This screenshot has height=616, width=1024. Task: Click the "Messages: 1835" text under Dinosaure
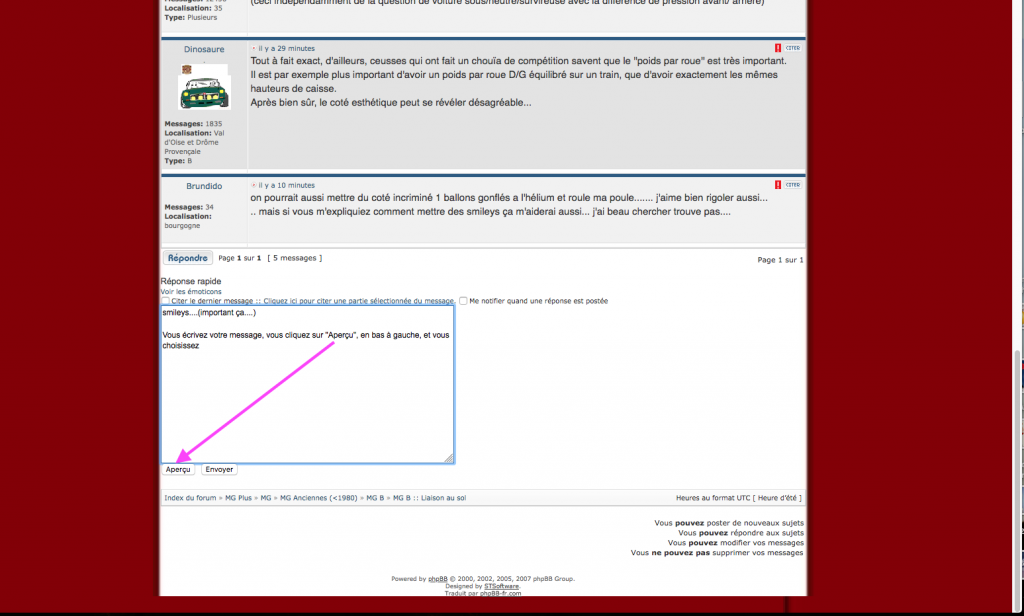tap(193, 123)
